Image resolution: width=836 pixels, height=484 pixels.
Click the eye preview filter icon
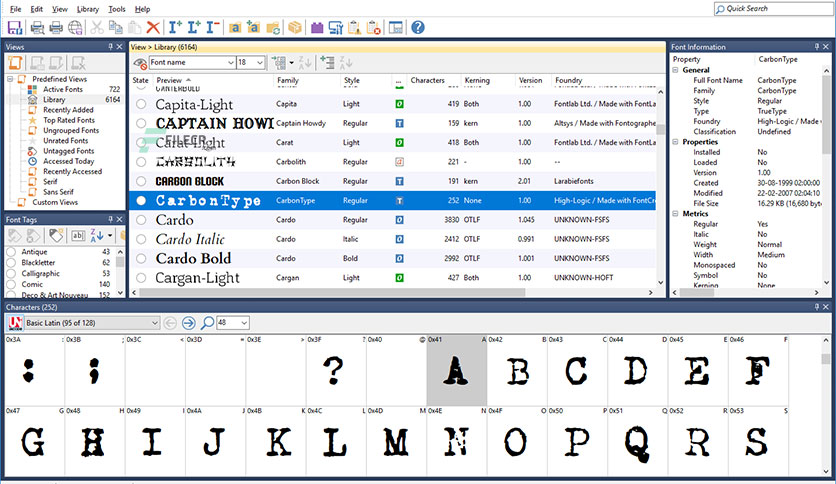(140, 63)
